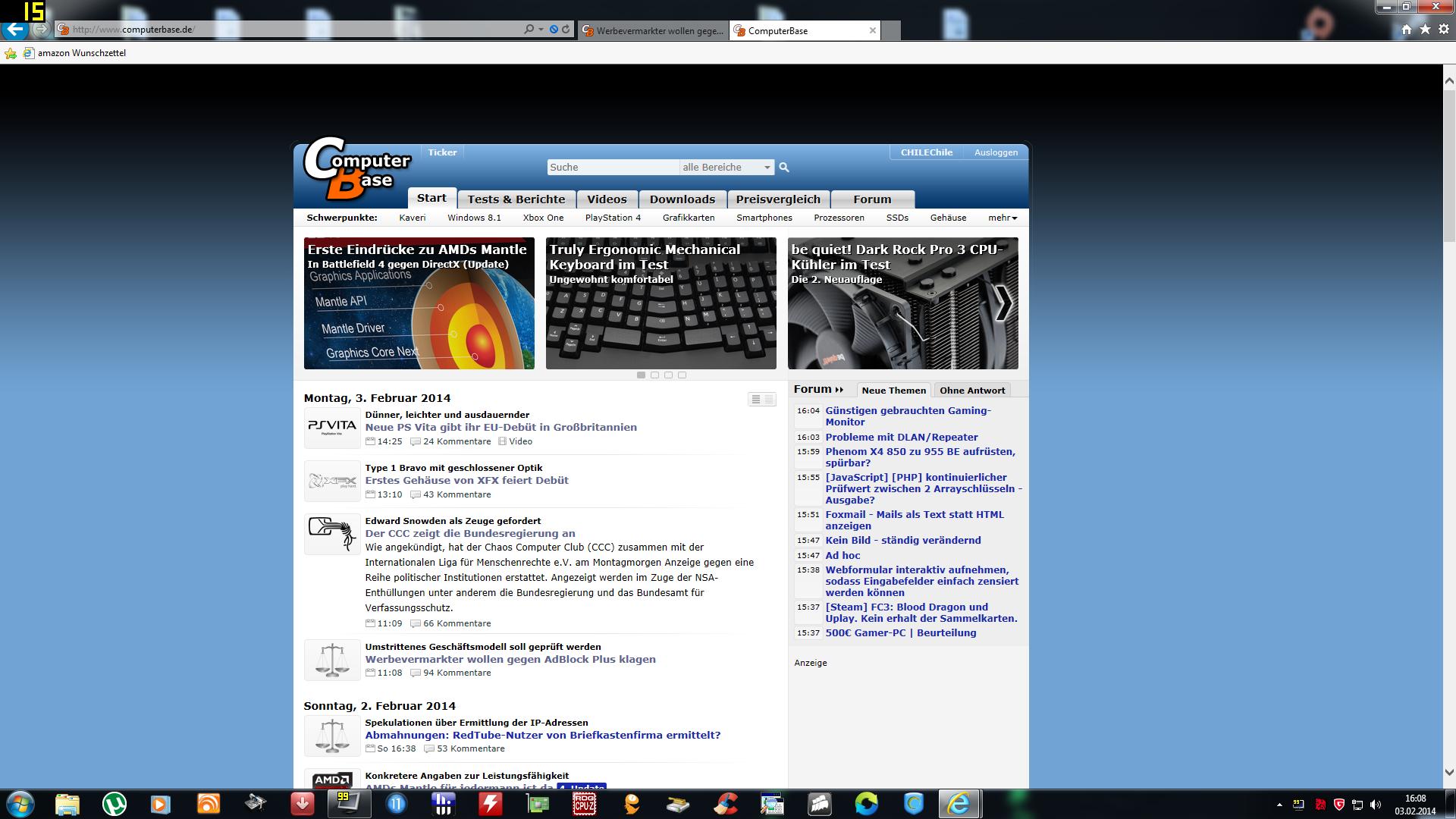This screenshot has width=1456, height=819.
Task: Refresh the page with reload icon
Action: tap(566, 30)
